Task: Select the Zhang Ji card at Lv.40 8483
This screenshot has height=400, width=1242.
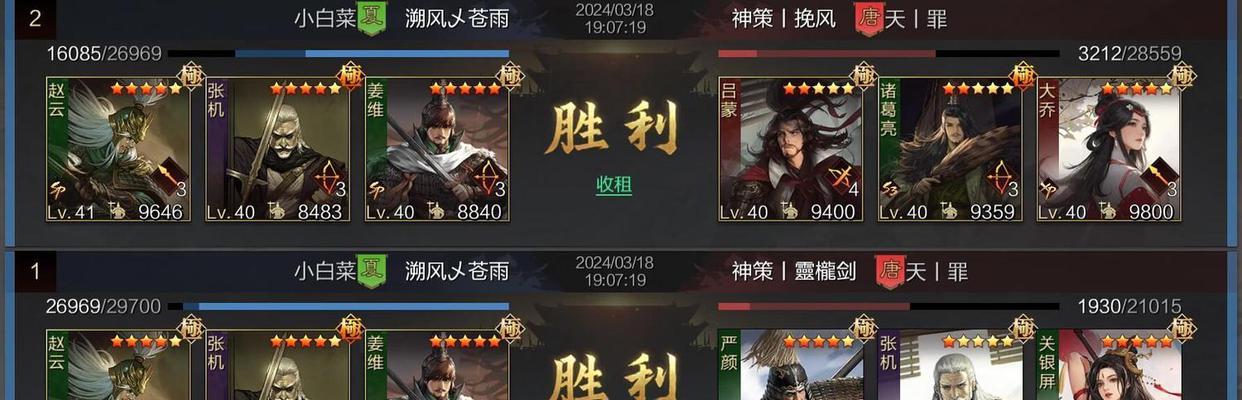Action: point(277,149)
